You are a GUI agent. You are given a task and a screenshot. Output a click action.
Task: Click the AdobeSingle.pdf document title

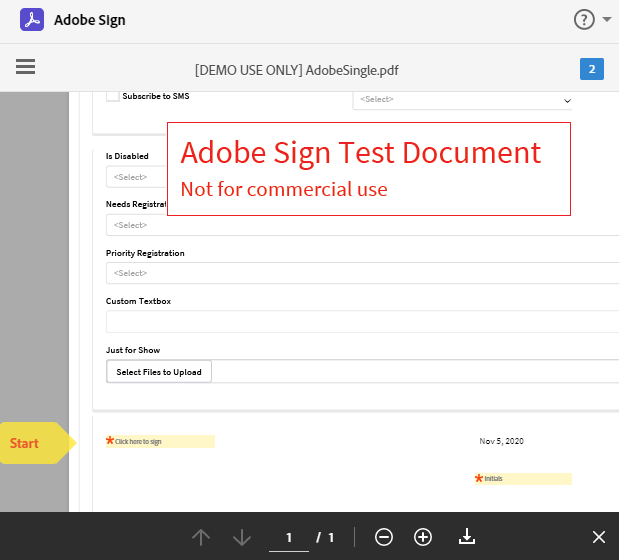tap(297, 70)
